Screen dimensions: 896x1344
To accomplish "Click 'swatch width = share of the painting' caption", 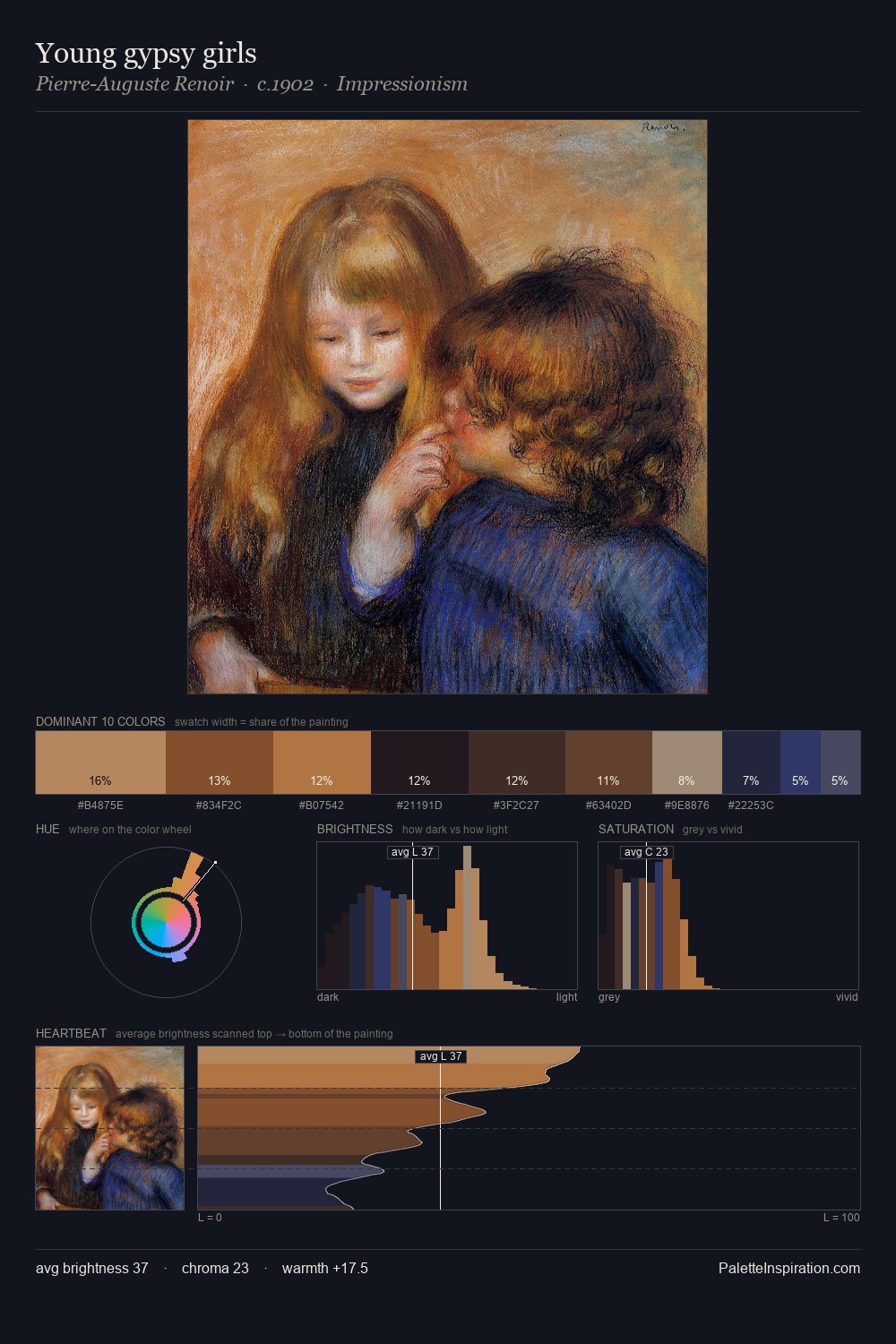I will coord(262,722).
